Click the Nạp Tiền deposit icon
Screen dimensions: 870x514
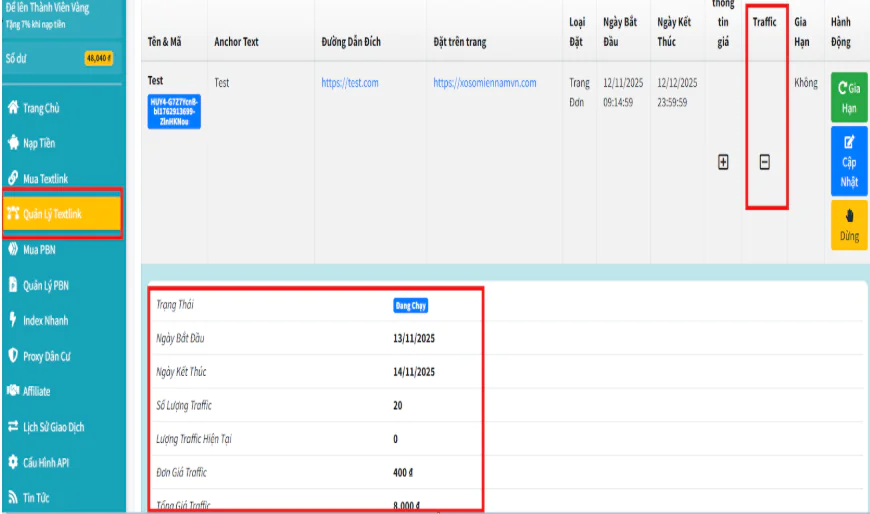point(13,143)
